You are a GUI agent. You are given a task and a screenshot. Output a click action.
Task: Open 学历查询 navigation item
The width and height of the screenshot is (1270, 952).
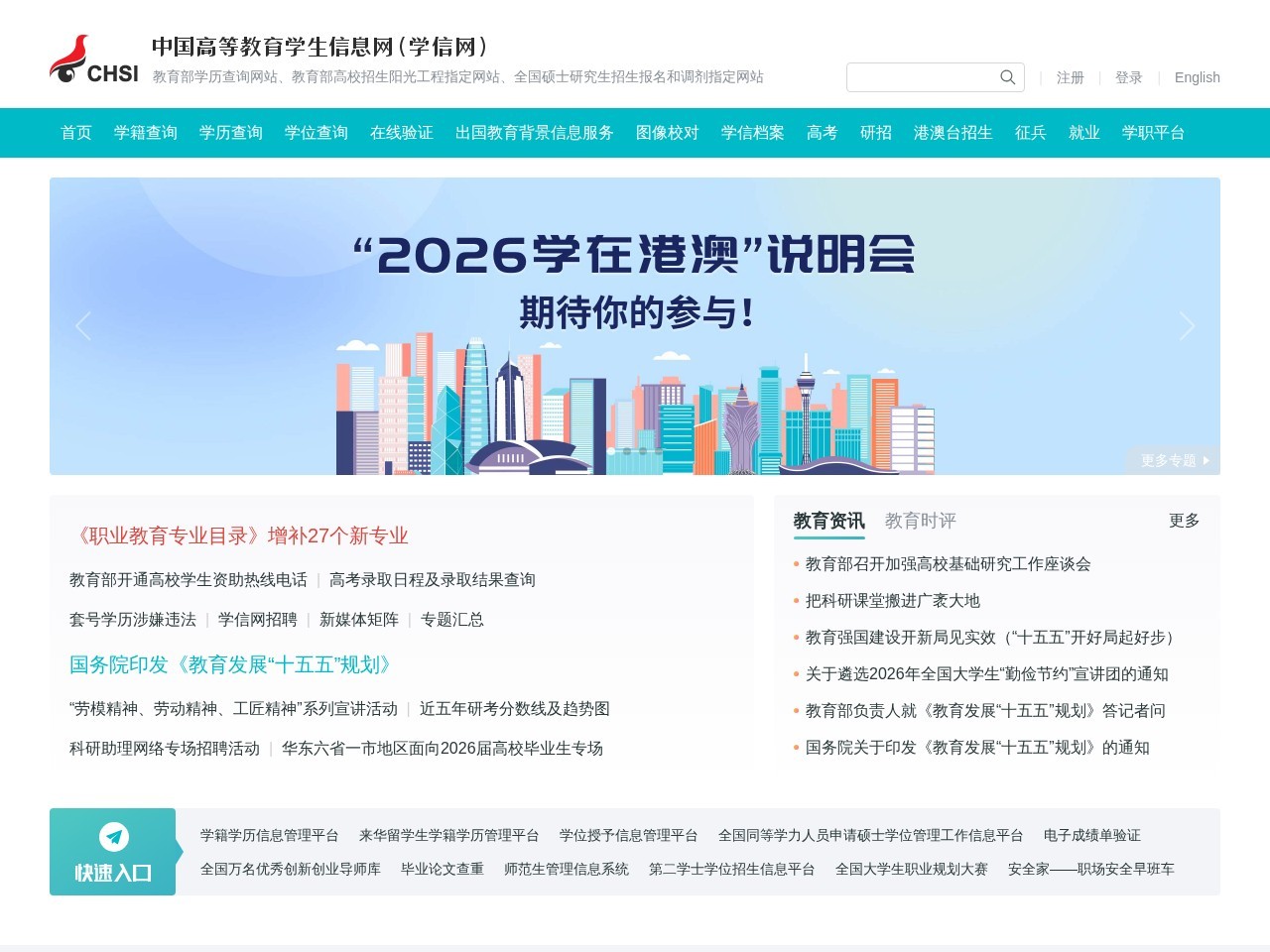pyautogui.click(x=231, y=133)
